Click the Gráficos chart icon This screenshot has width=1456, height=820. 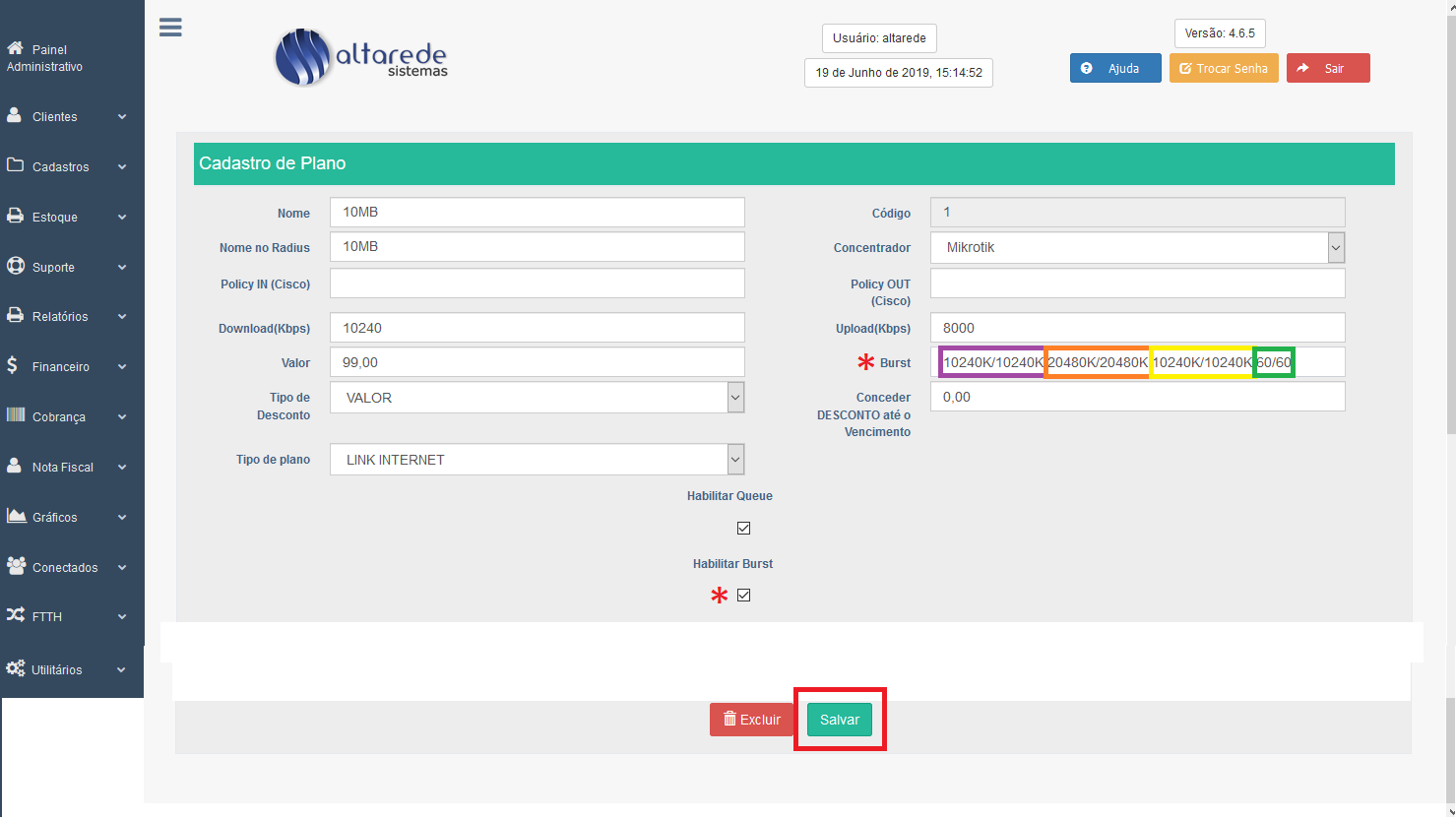16,516
